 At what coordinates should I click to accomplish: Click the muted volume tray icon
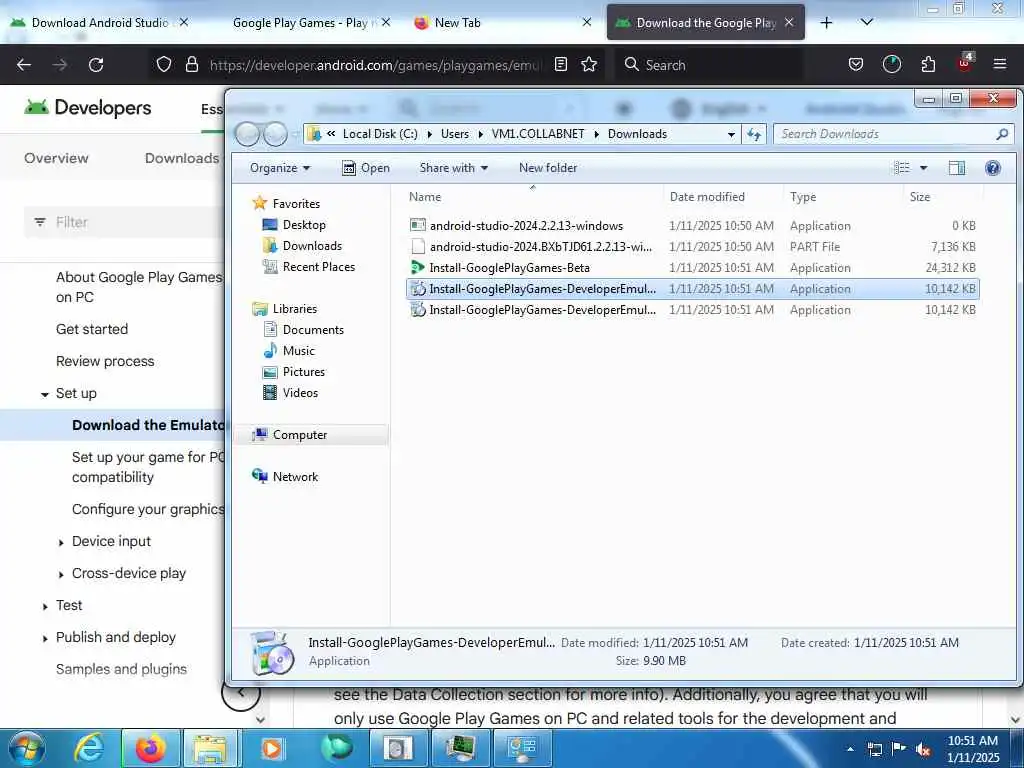[923, 750]
